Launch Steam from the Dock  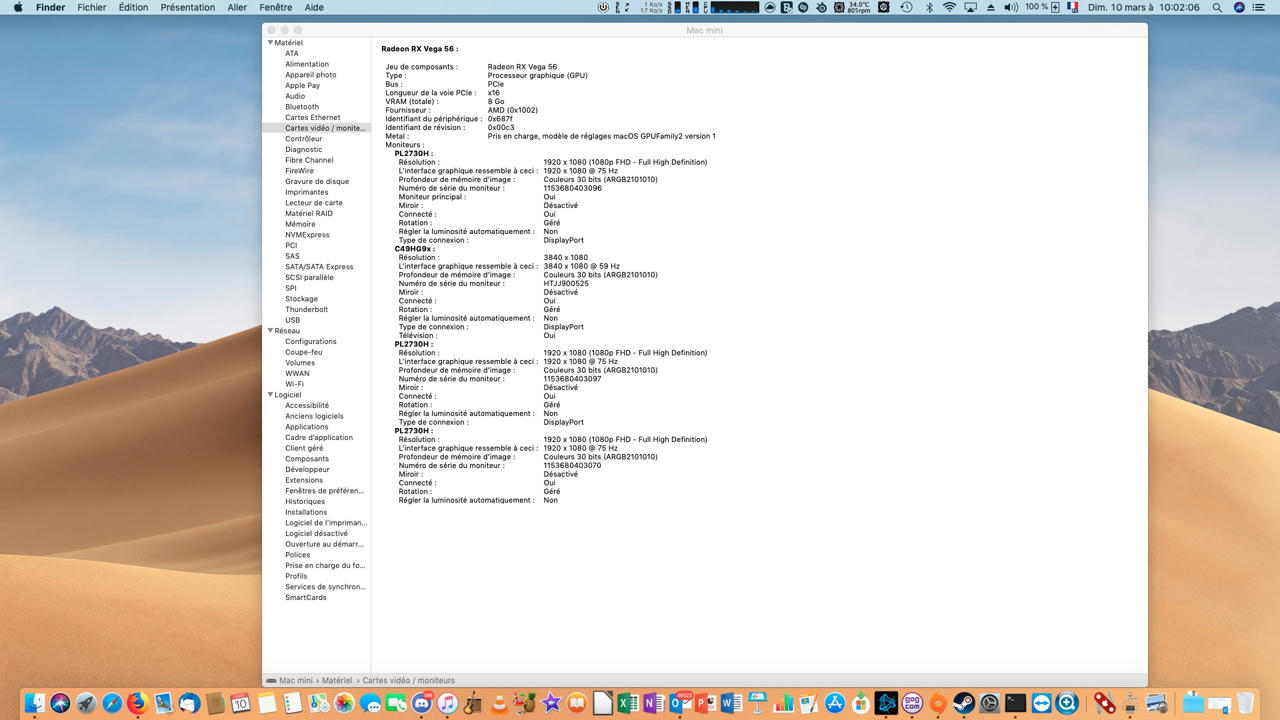pyautogui.click(x=964, y=703)
